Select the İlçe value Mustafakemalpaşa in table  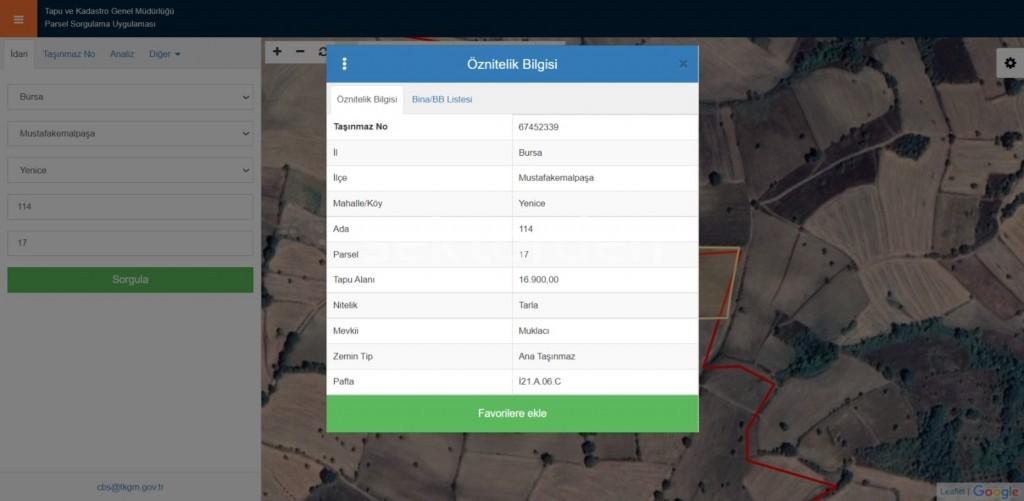pos(556,178)
